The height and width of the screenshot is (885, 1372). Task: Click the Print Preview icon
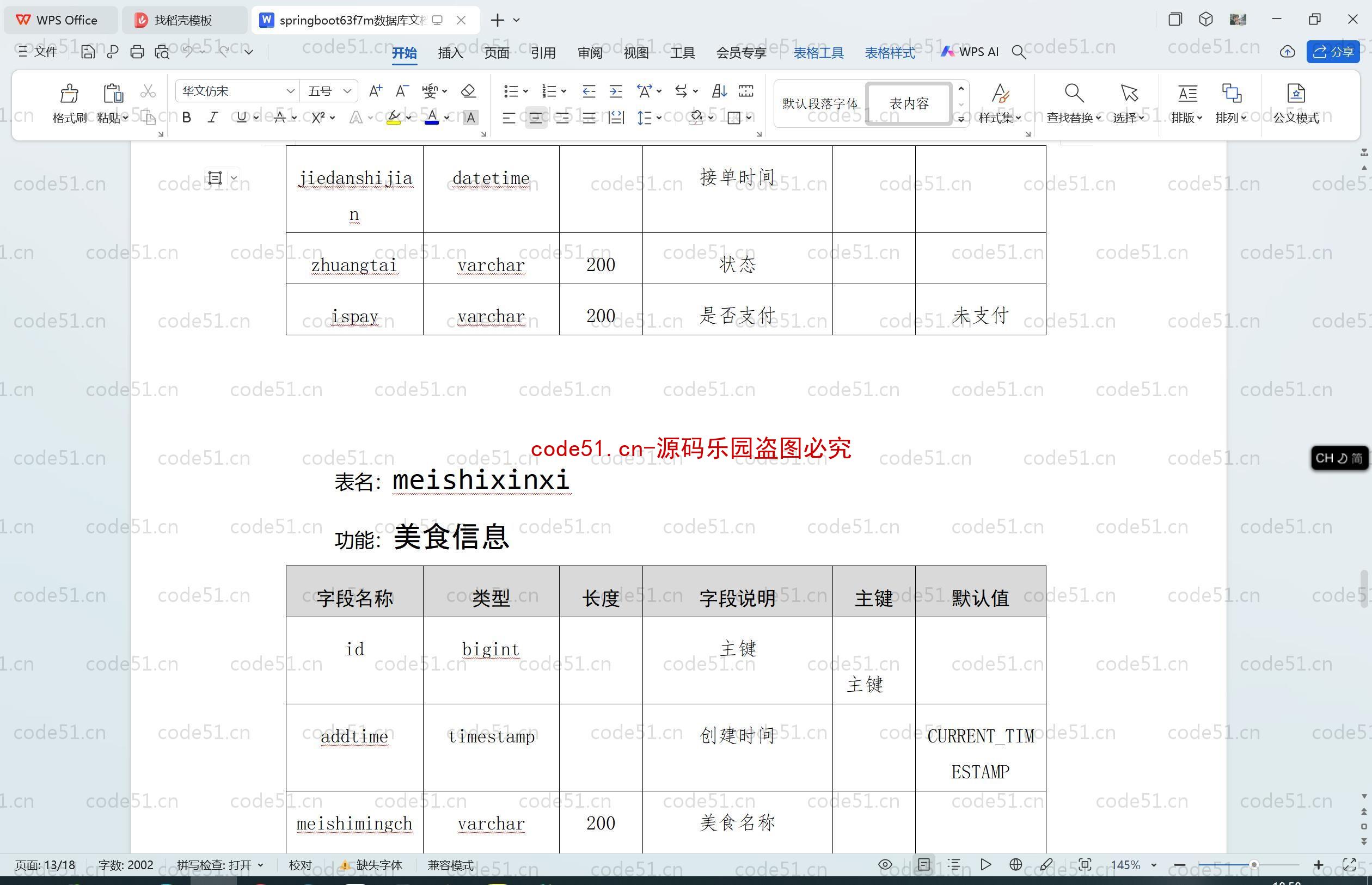(162, 52)
